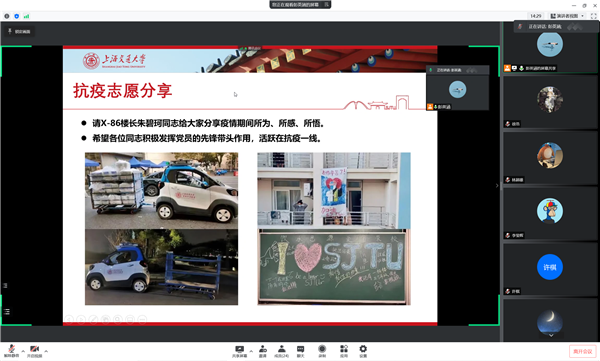Screen dimensions: 600x361
Task: Select the orange cartoon avatar participant tile
Action: pyautogui.click(x=550, y=157)
